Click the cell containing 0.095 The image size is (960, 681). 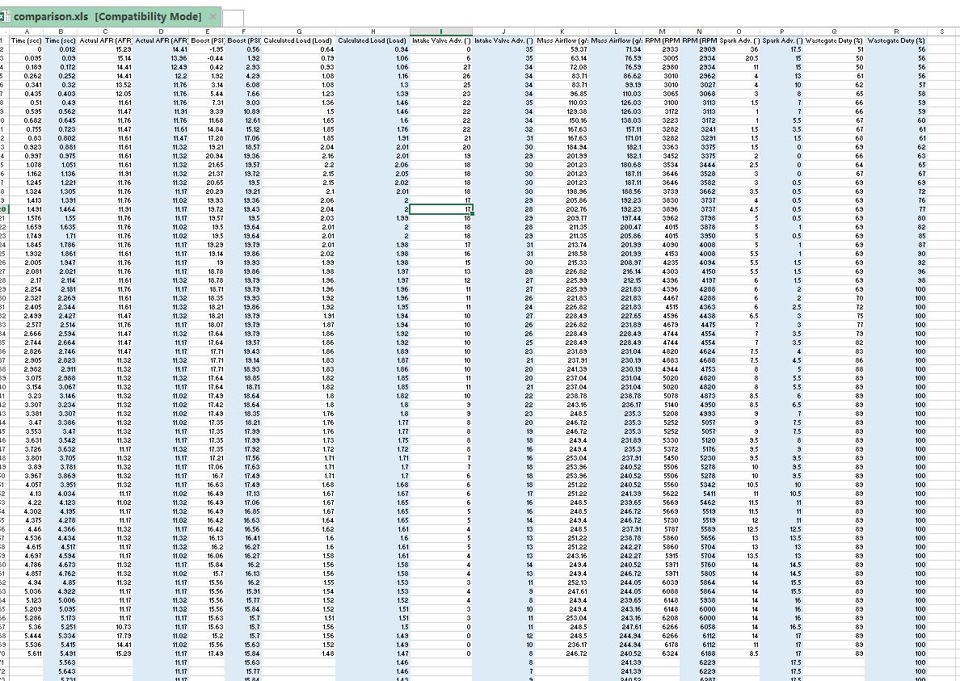pyautogui.click(x=27, y=58)
